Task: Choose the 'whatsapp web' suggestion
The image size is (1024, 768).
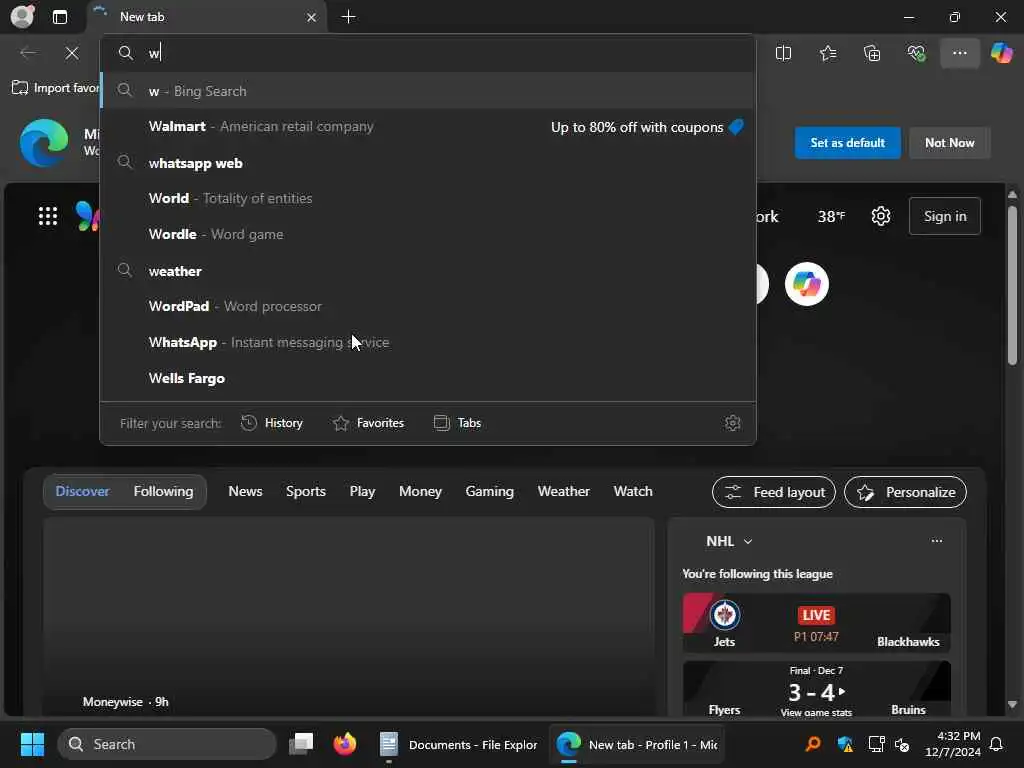Action: click(x=428, y=163)
